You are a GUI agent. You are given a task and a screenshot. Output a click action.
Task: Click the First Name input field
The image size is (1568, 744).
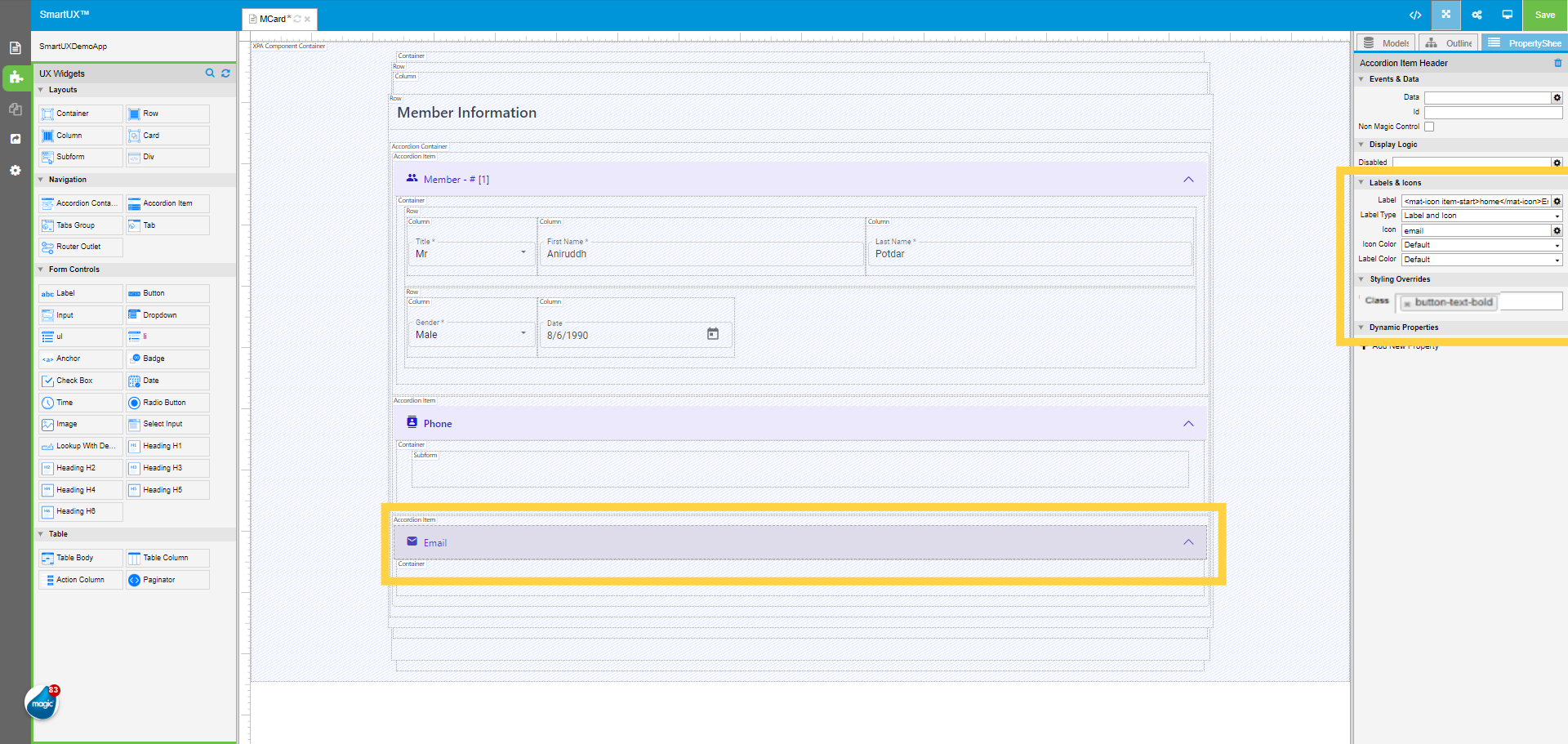[x=701, y=254]
